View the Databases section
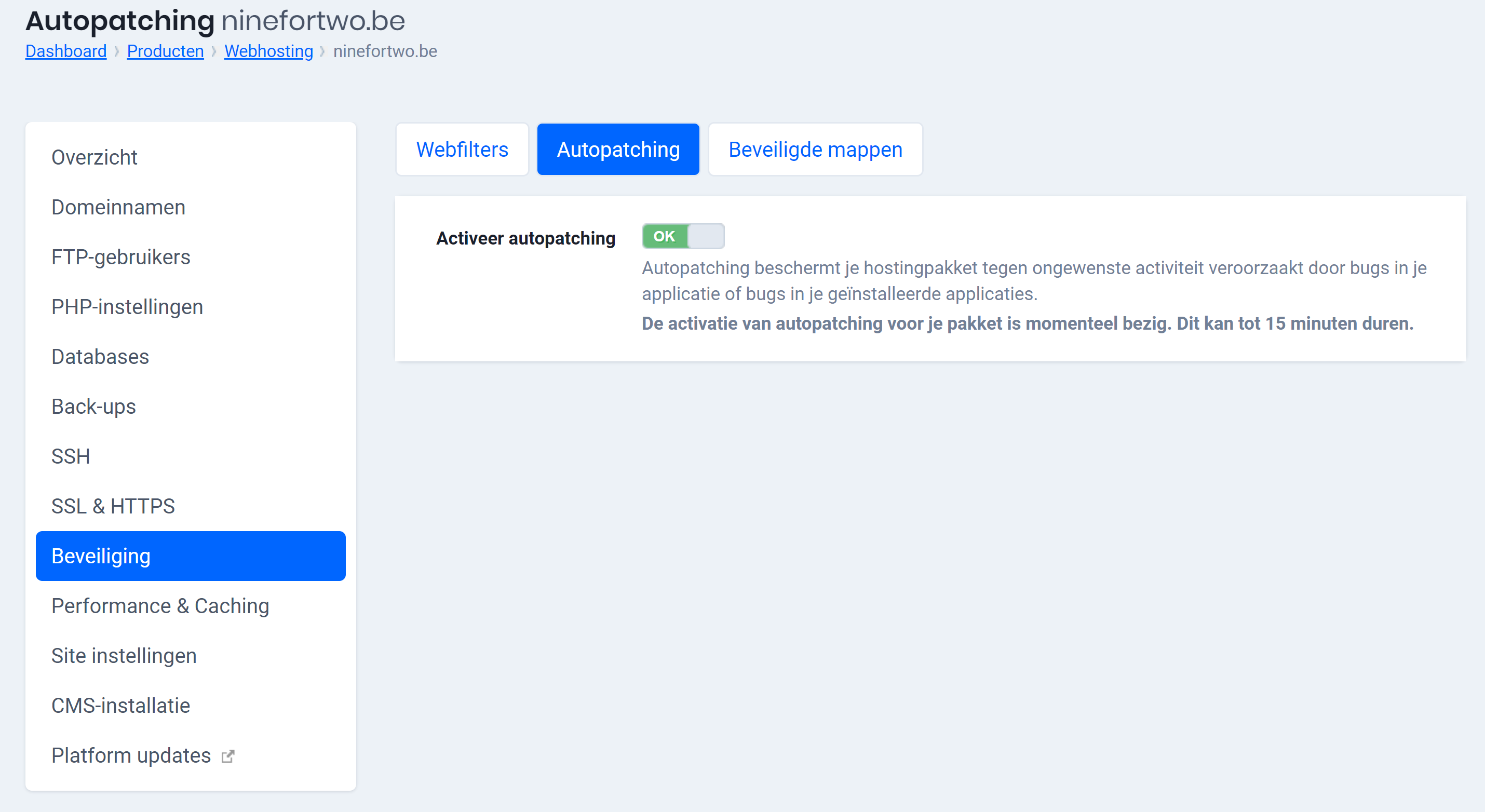Viewport: 1485px width, 812px height. coord(99,356)
